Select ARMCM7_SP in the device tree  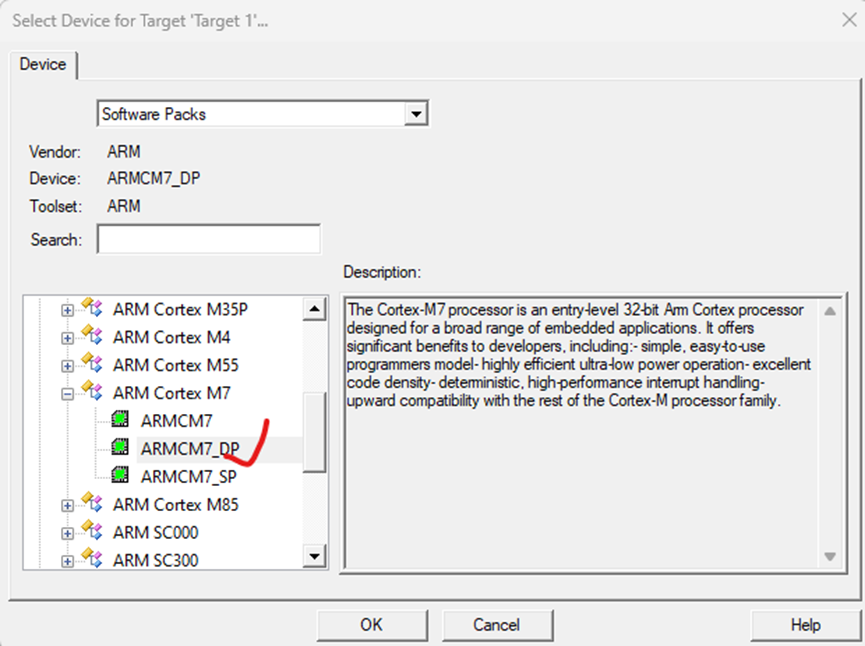coord(189,477)
